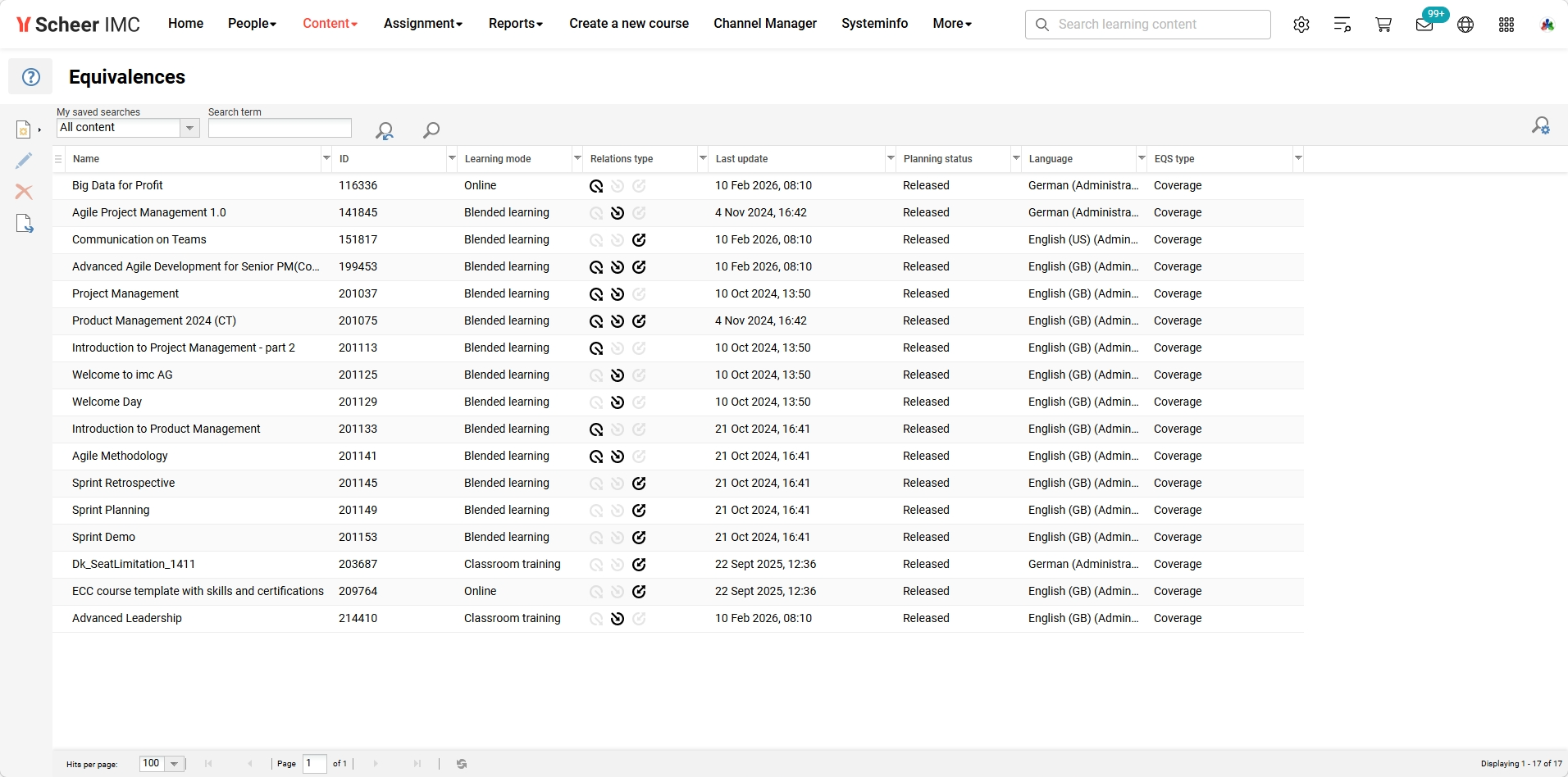1568x777 pixels.
Task: Click the second relation icon for Welcome Day
Action: click(618, 402)
